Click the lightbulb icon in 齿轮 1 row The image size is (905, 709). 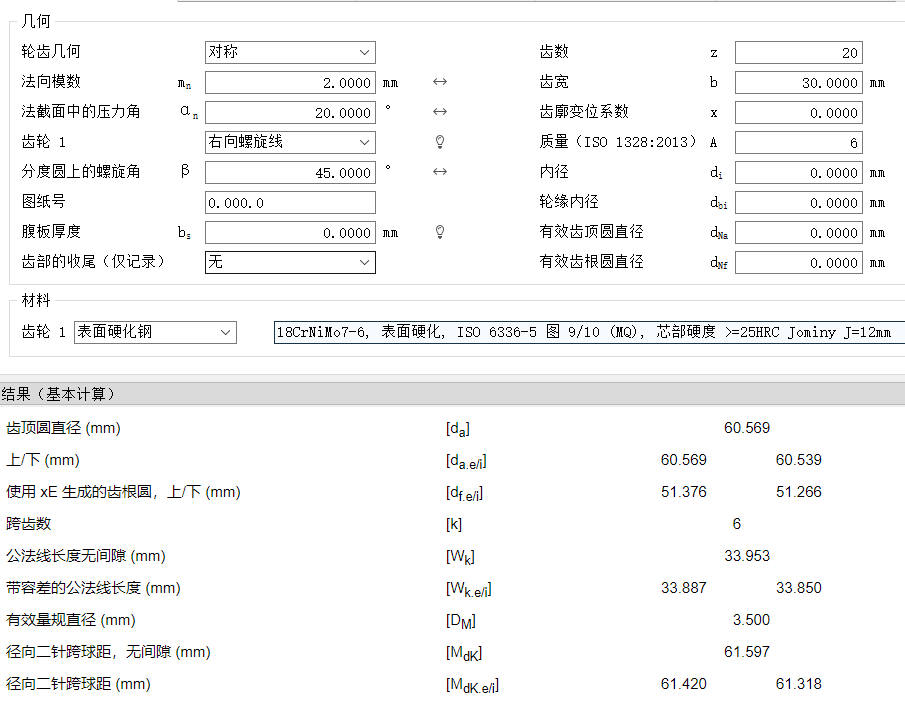tap(440, 142)
